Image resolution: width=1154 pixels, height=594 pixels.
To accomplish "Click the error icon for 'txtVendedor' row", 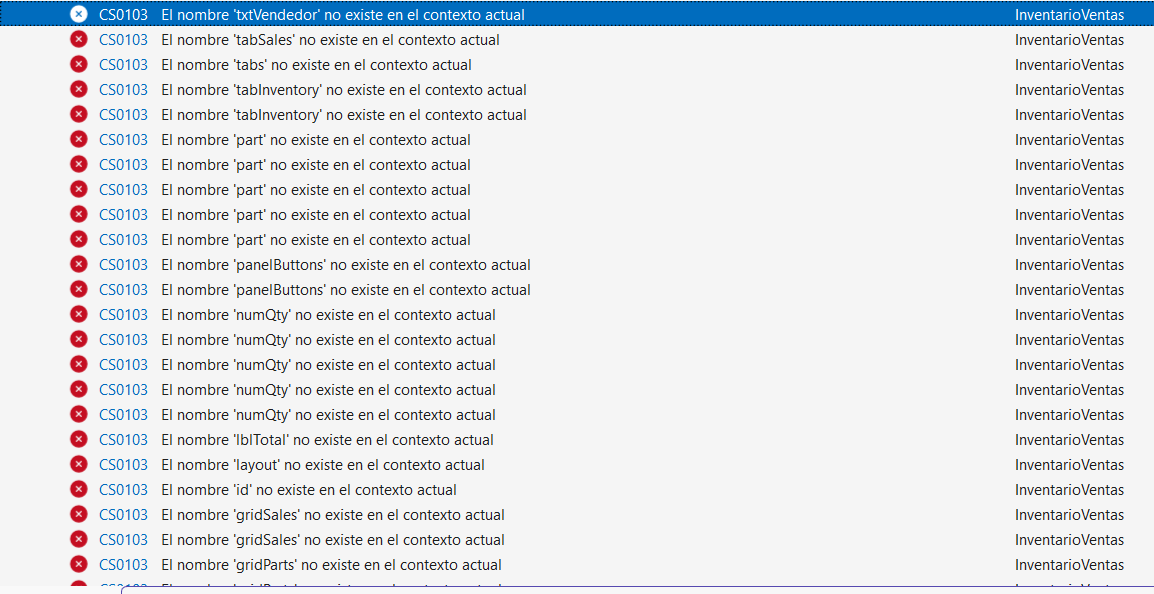I will pyautogui.click(x=79, y=15).
